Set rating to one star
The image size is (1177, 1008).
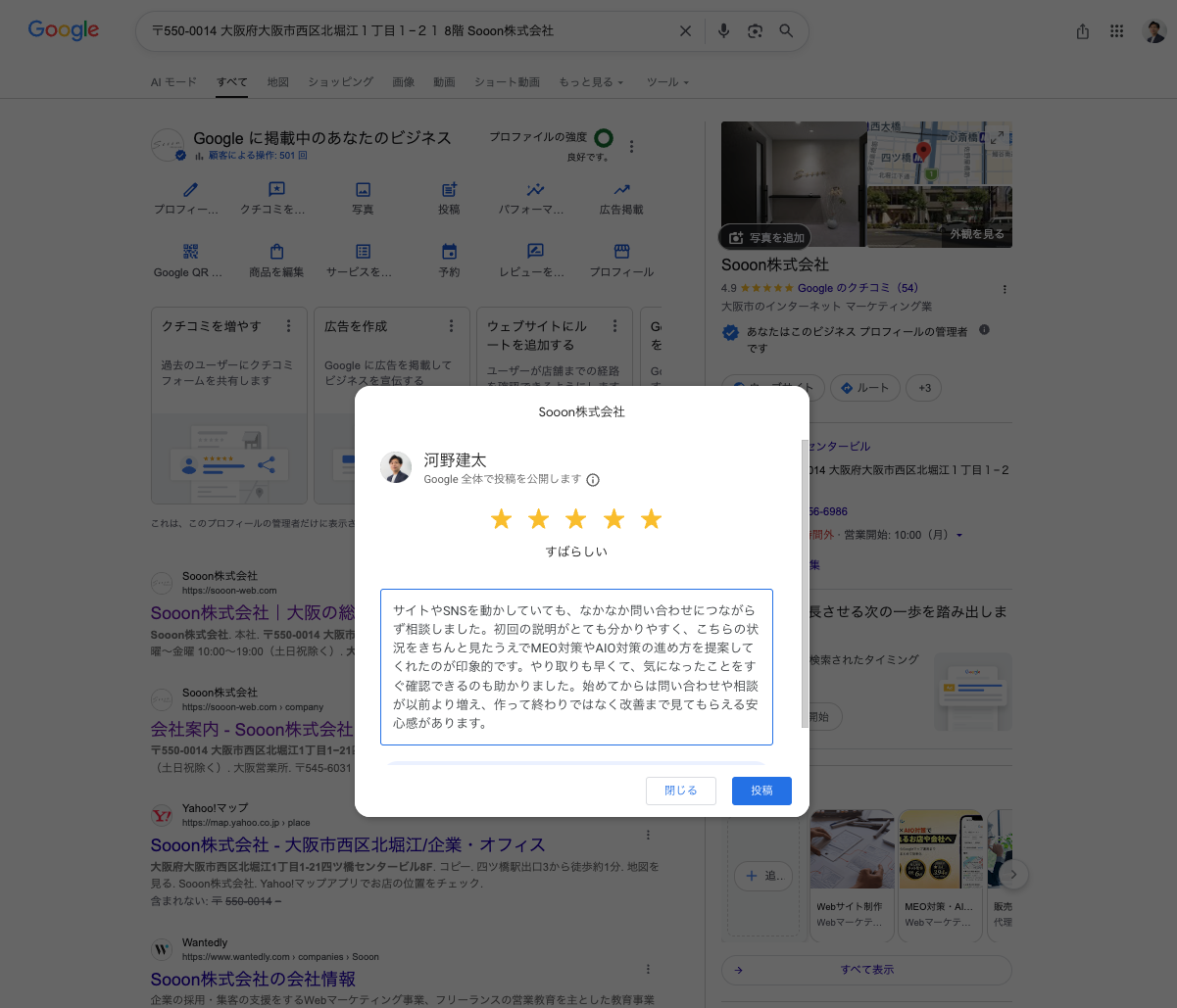[501, 519]
